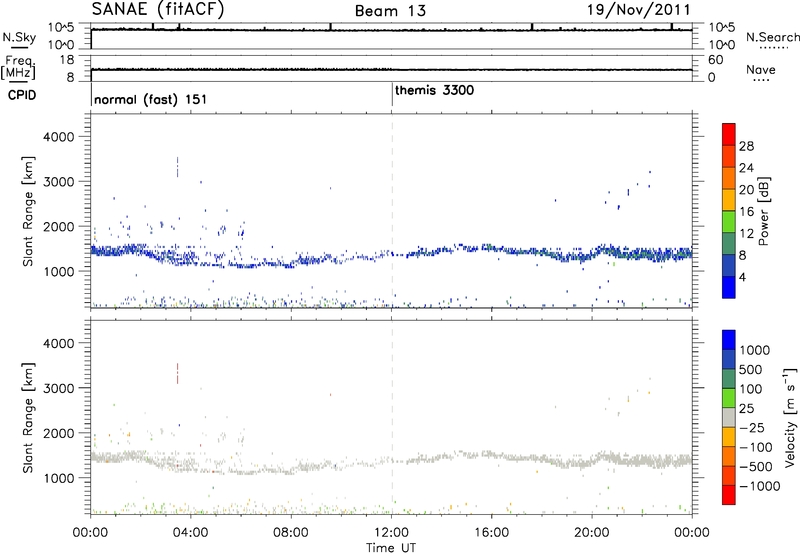Click the 3000 tick on the velocity panel axis
The width and height of the screenshot is (800, 554).
pos(58,388)
